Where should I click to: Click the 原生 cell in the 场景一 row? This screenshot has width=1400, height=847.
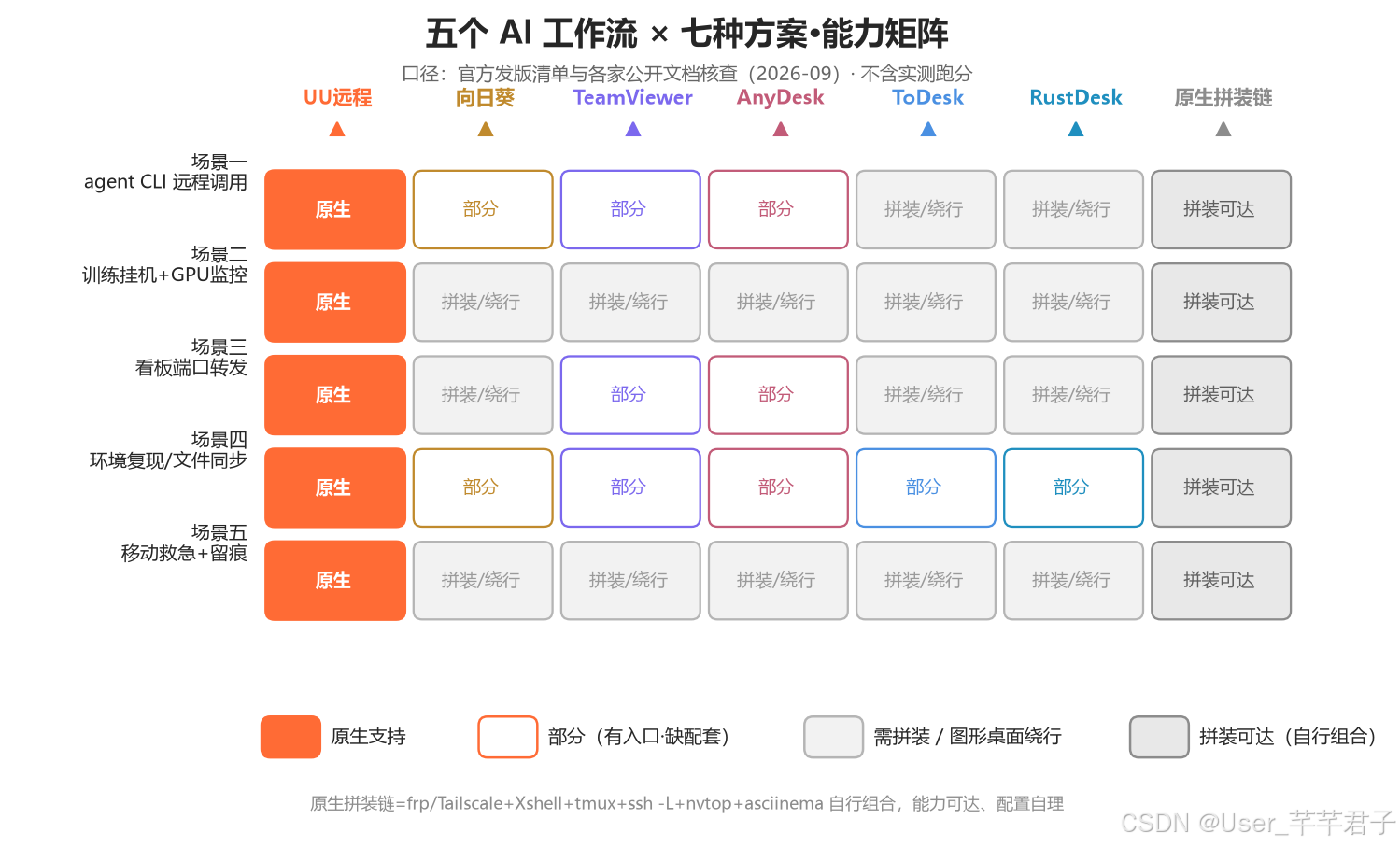335,209
